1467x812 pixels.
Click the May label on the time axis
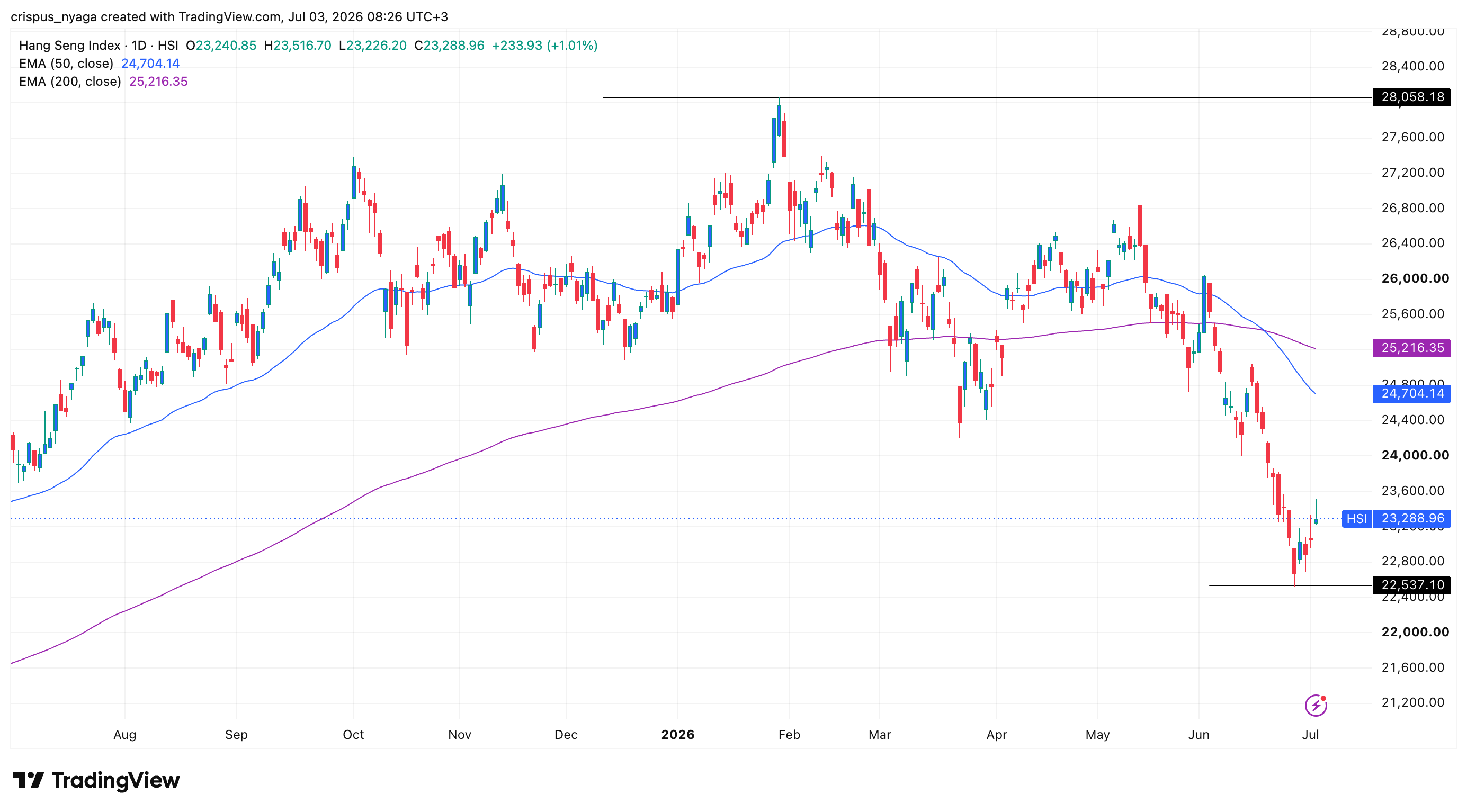point(1097,735)
